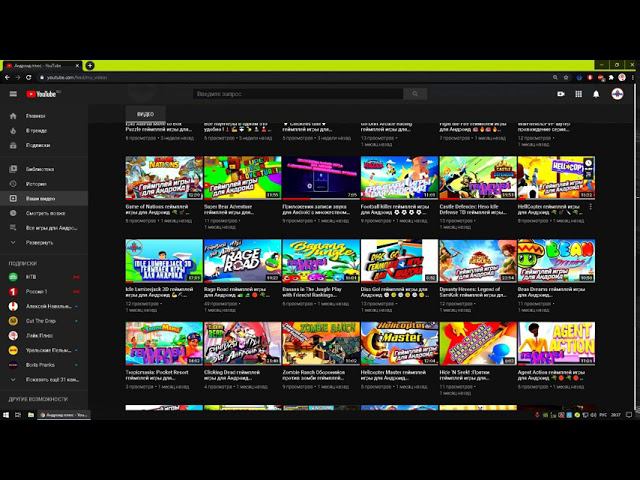Open the Game of Nations video thumbnail
640x480 pixels.
pyautogui.click(x=164, y=178)
